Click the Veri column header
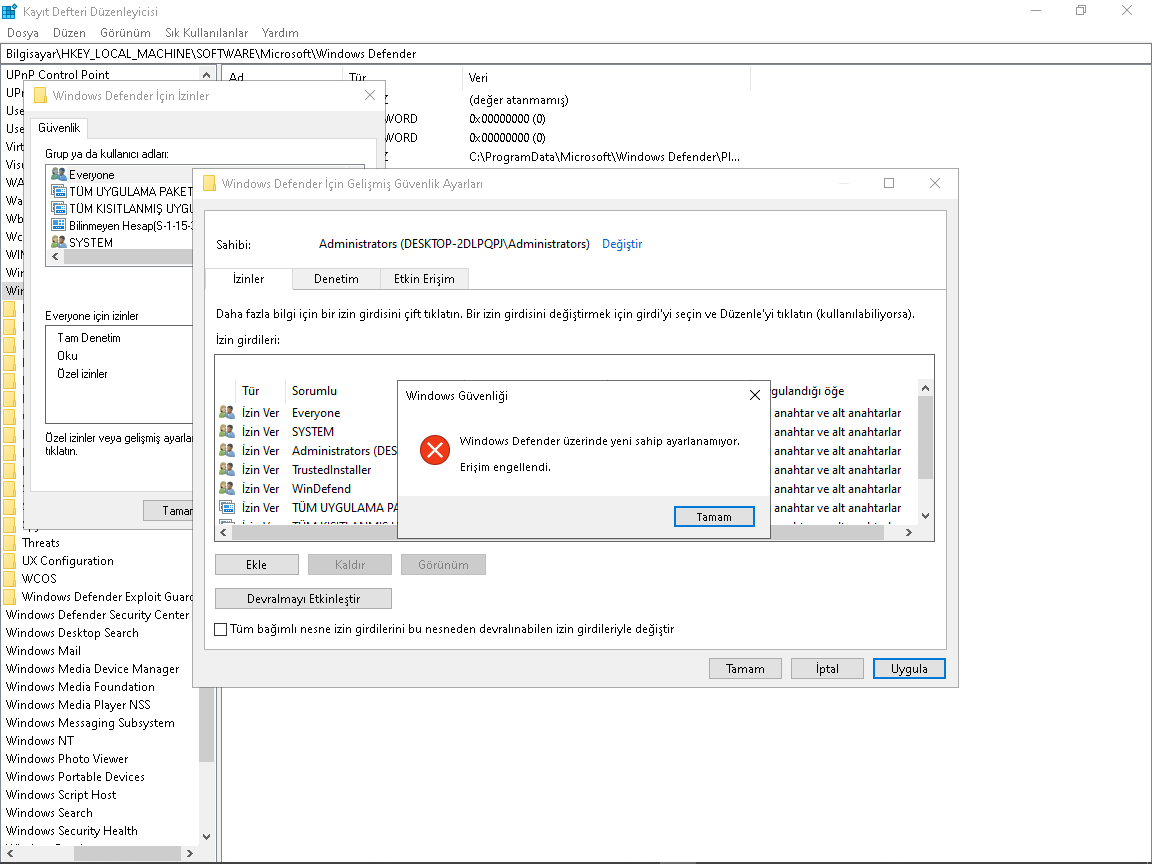 606,78
